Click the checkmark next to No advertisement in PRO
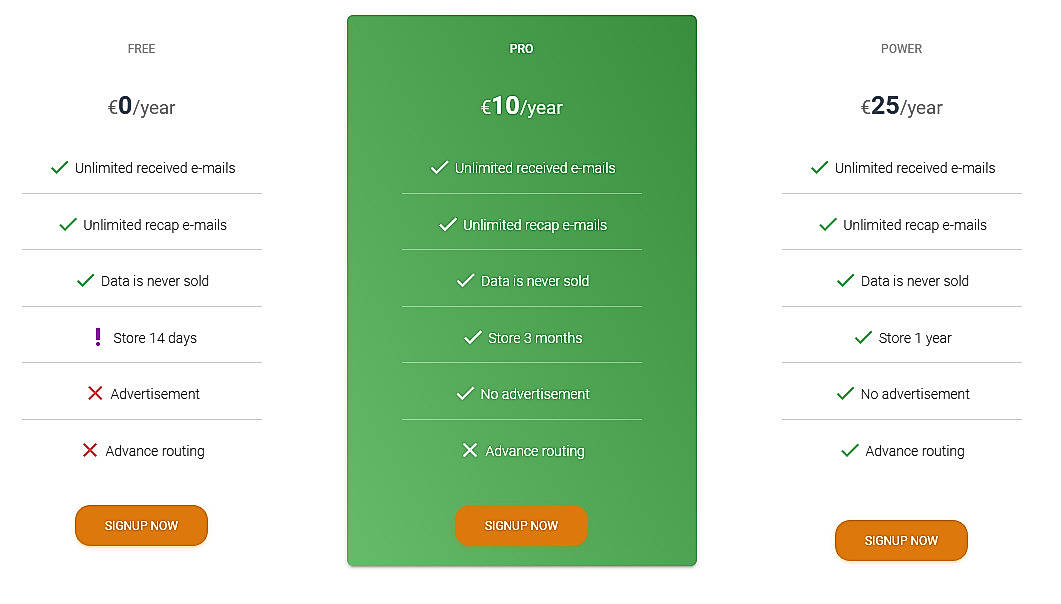Screen dimensions: 1061x604 pos(464,393)
